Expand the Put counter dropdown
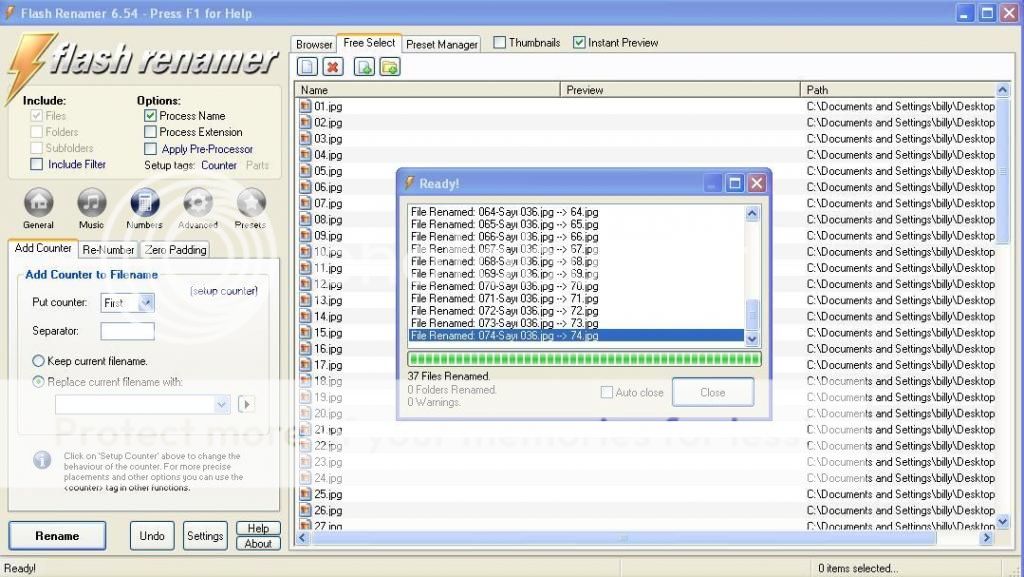 click(x=146, y=302)
